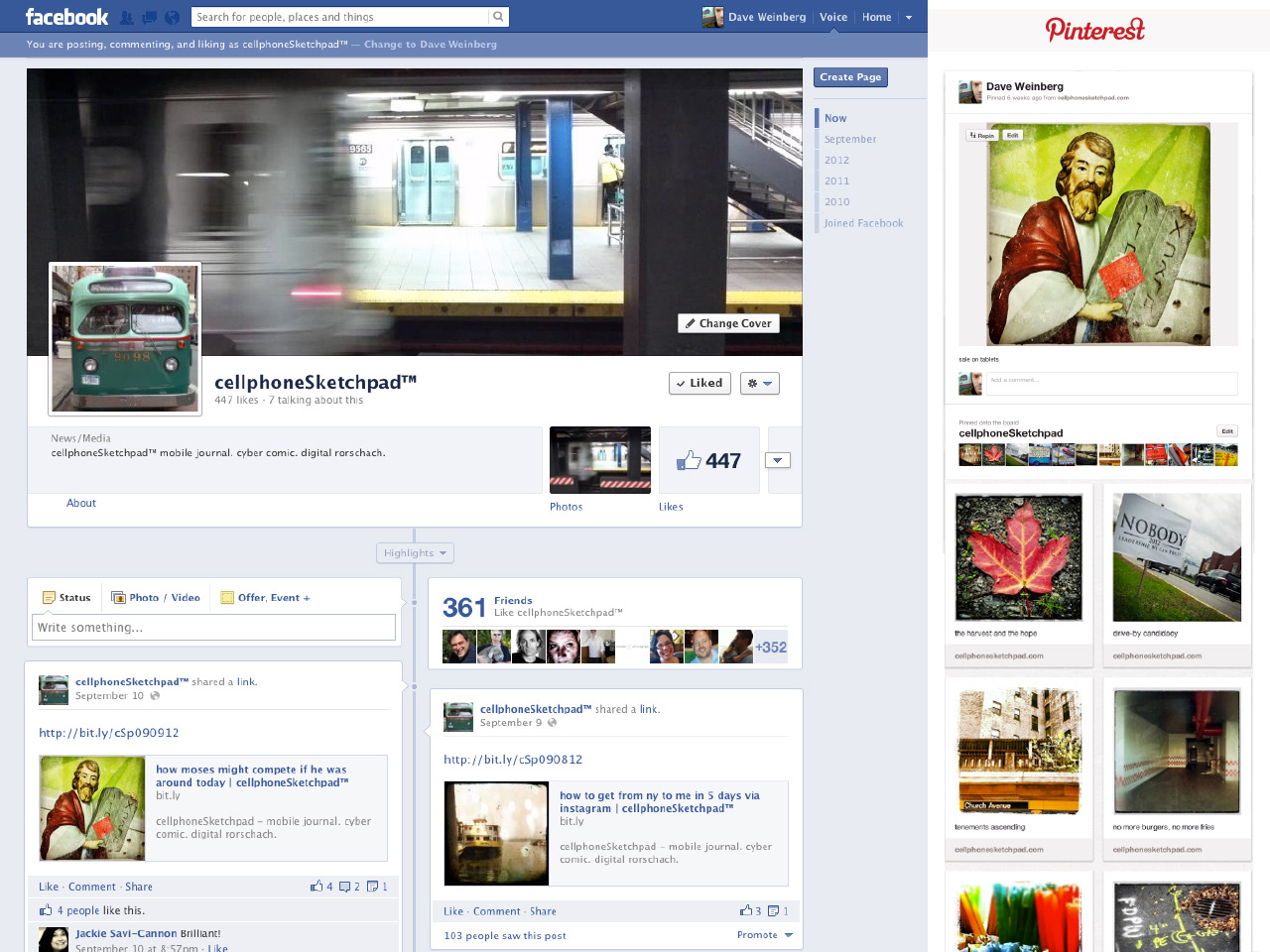Click privacy globe icon next to September 9
Viewport: 1270px width, 952px height.
(x=553, y=723)
